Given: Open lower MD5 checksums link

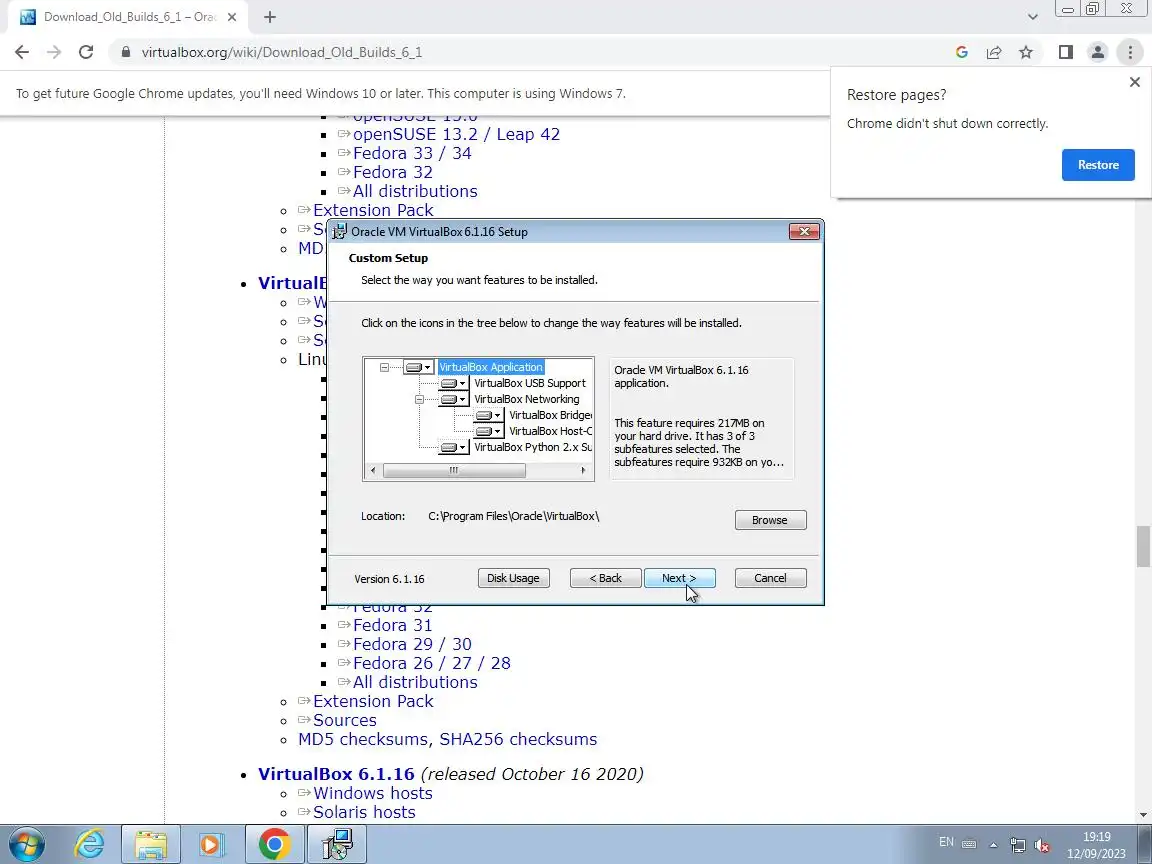Looking at the screenshot, I should [365, 740].
